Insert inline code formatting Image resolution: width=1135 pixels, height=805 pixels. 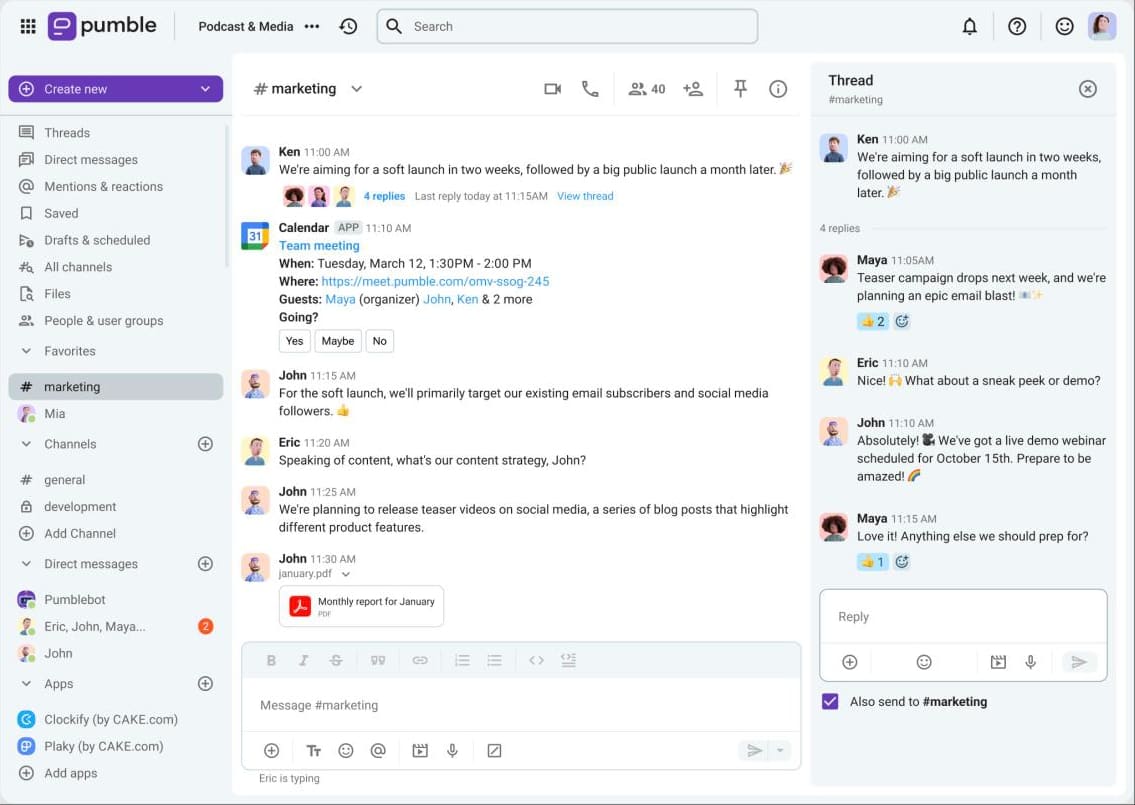pos(536,660)
